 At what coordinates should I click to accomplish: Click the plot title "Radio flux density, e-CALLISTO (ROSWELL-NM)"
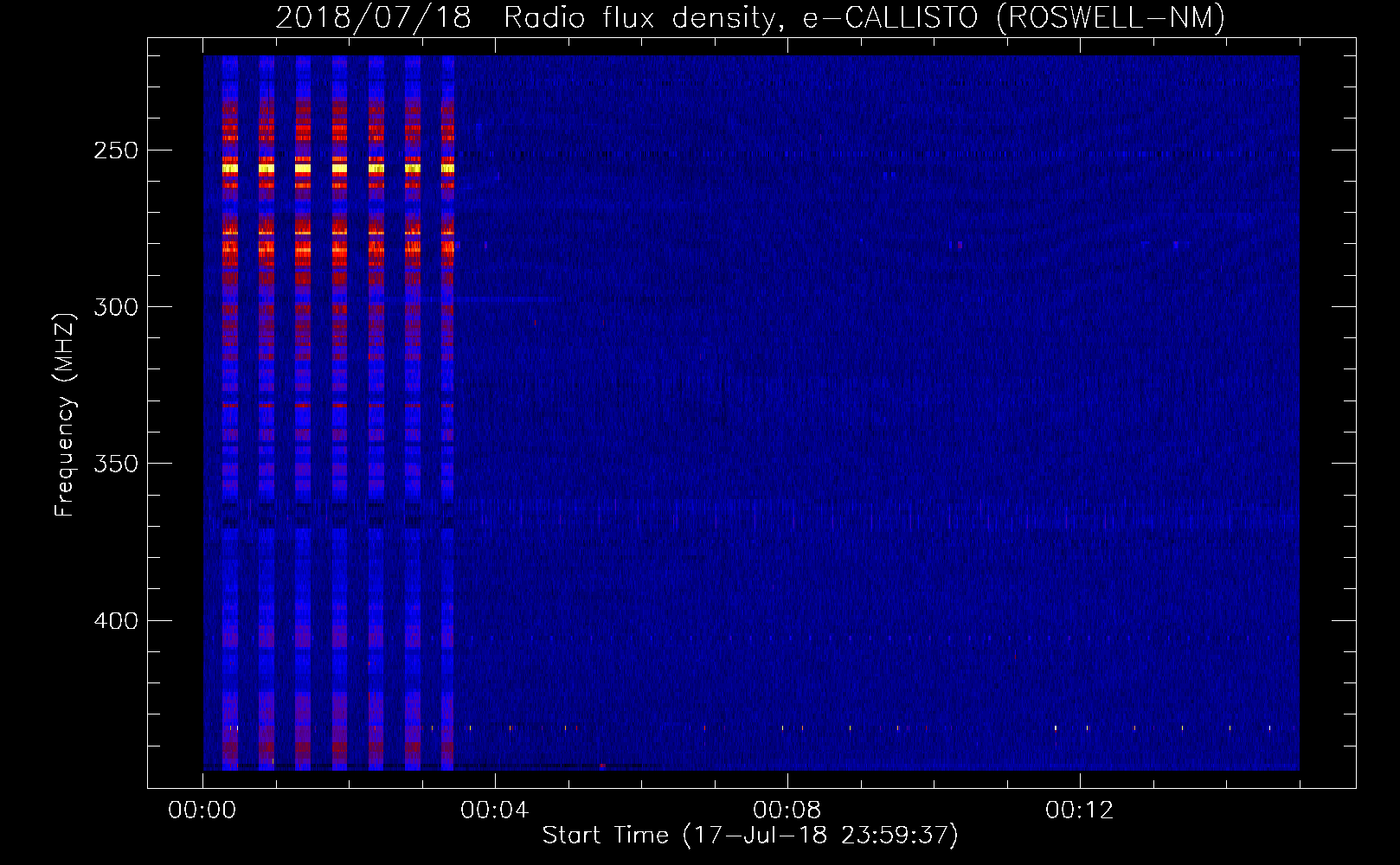click(864, 17)
